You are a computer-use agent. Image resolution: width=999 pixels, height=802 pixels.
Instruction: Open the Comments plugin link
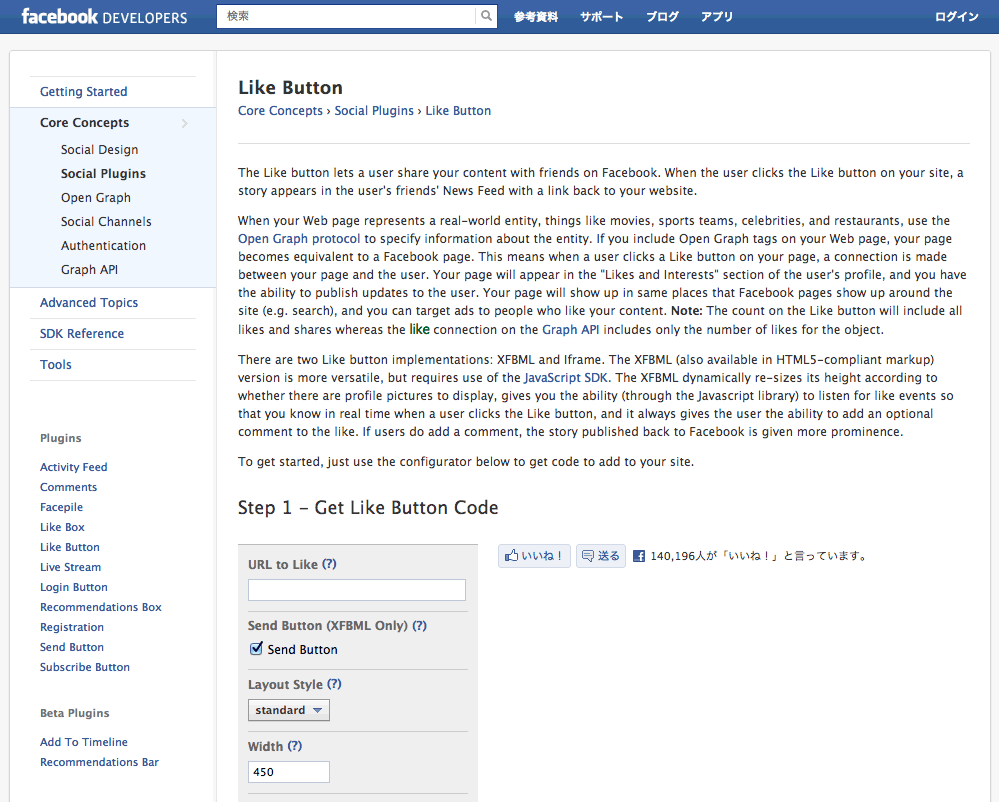point(68,487)
